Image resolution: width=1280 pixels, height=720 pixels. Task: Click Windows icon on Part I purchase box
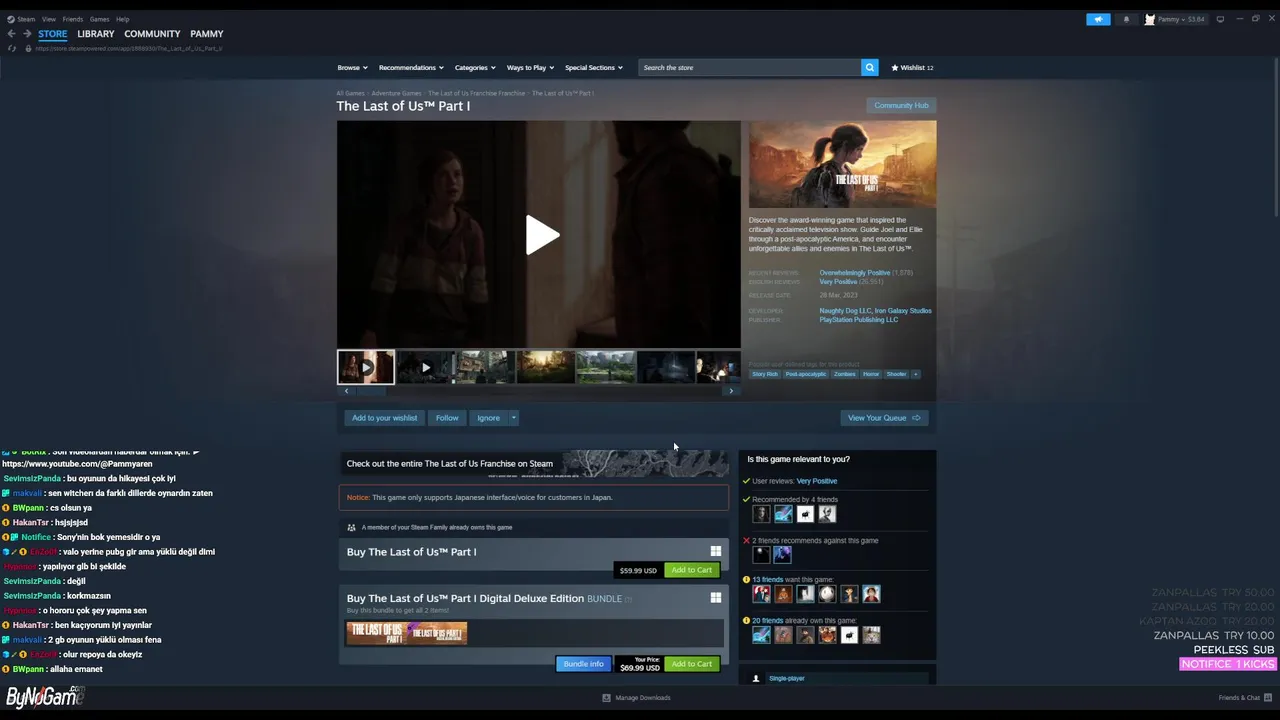tap(716, 551)
